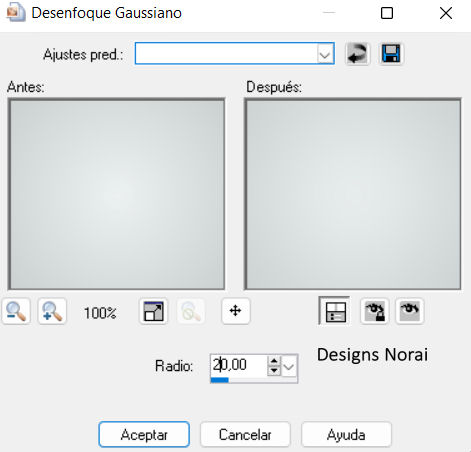This screenshot has width=471, height=452.
Task: Expand the Radio value slider dropdown
Action: tap(289, 367)
